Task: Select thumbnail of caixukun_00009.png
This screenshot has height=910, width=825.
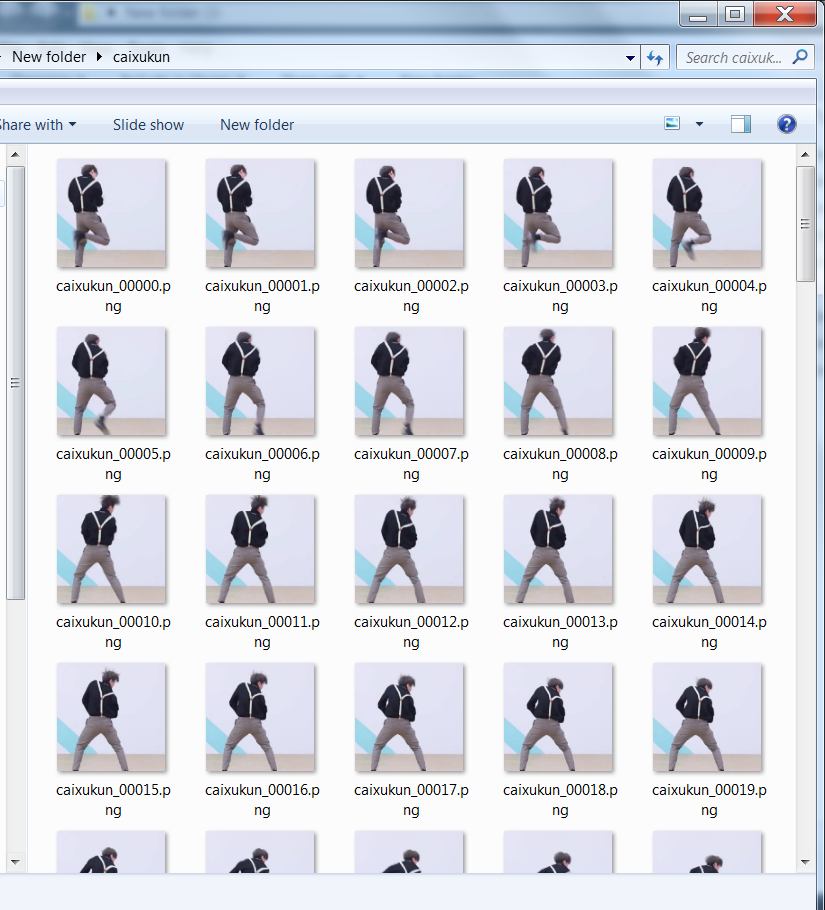Action: point(707,381)
